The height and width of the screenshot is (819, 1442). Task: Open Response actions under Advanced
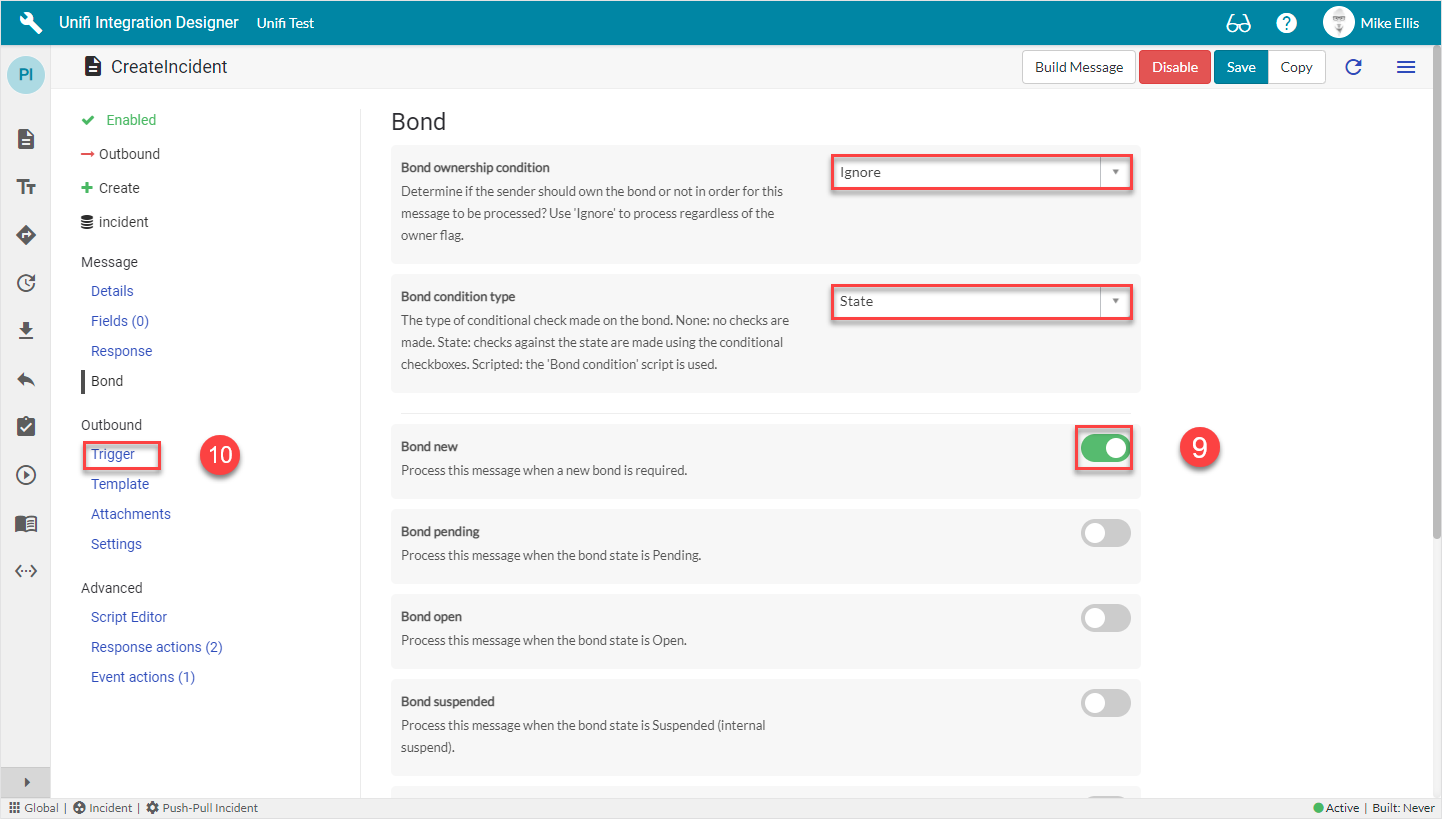(x=156, y=646)
